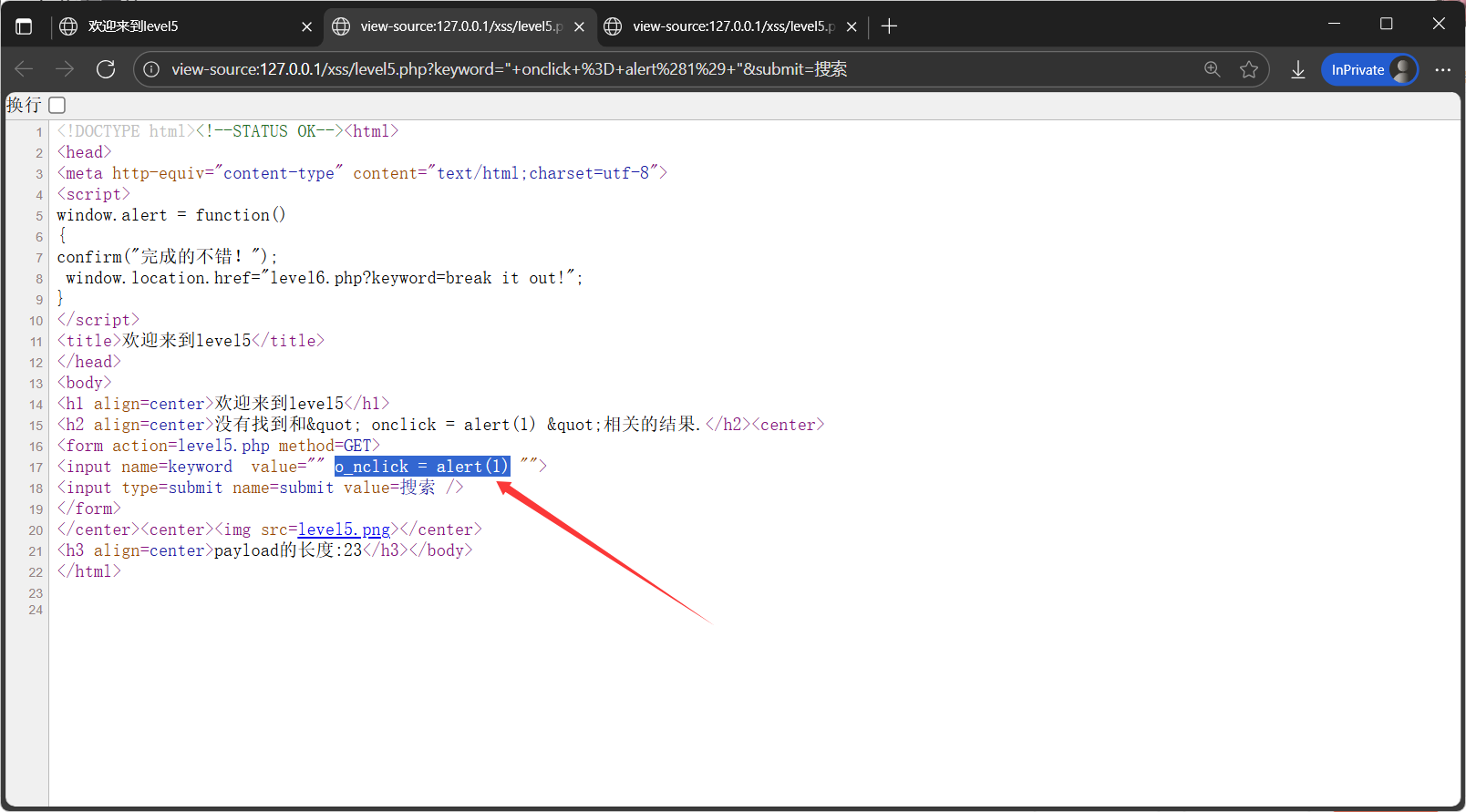Image resolution: width=1466 pixels, height=812 pixels.
Task: Open the zoom magnifier icon in address bar
Action: [1213, 69]
